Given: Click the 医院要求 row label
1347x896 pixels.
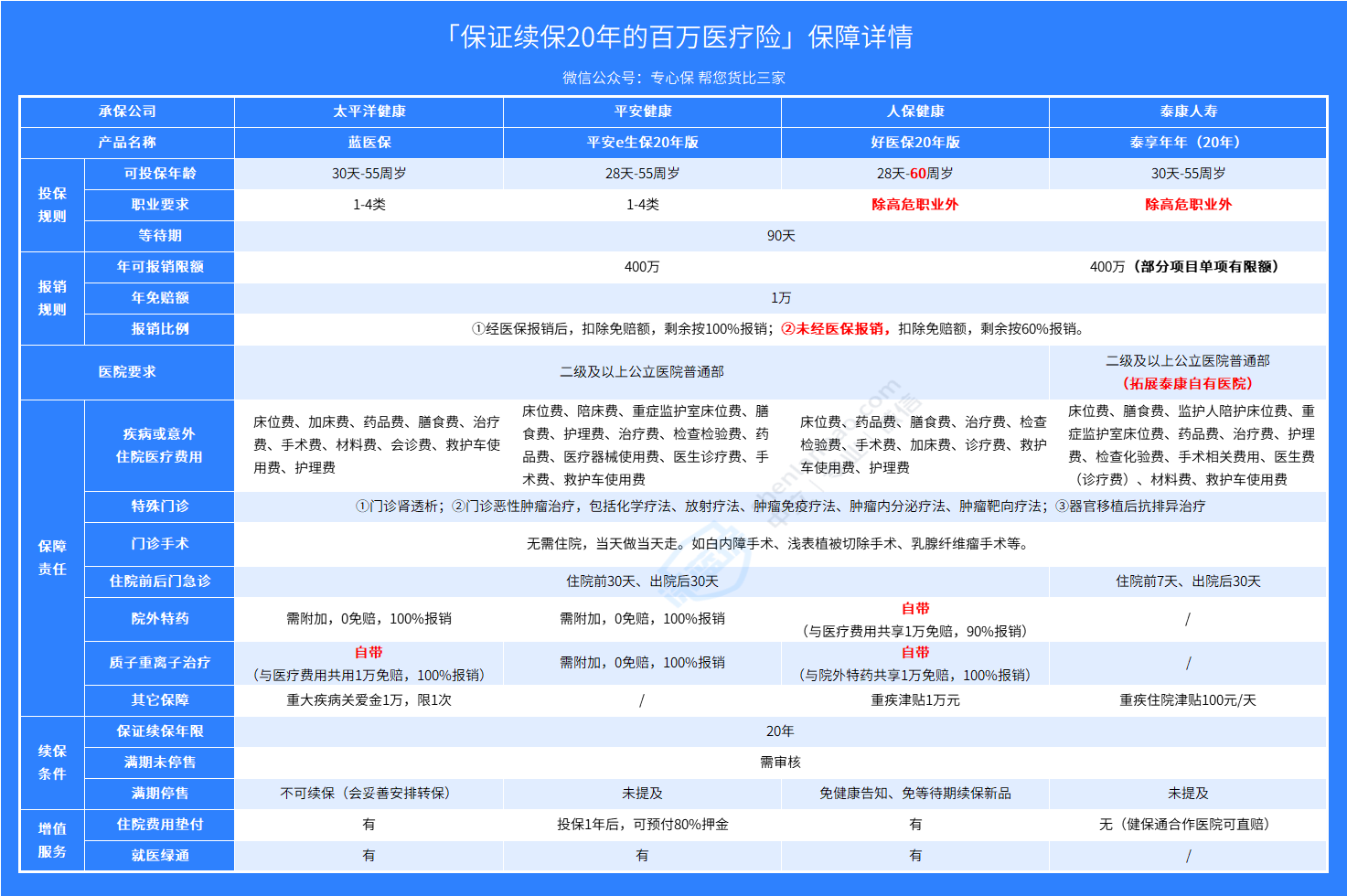Looking at the screenshot, I should [127, 372].
